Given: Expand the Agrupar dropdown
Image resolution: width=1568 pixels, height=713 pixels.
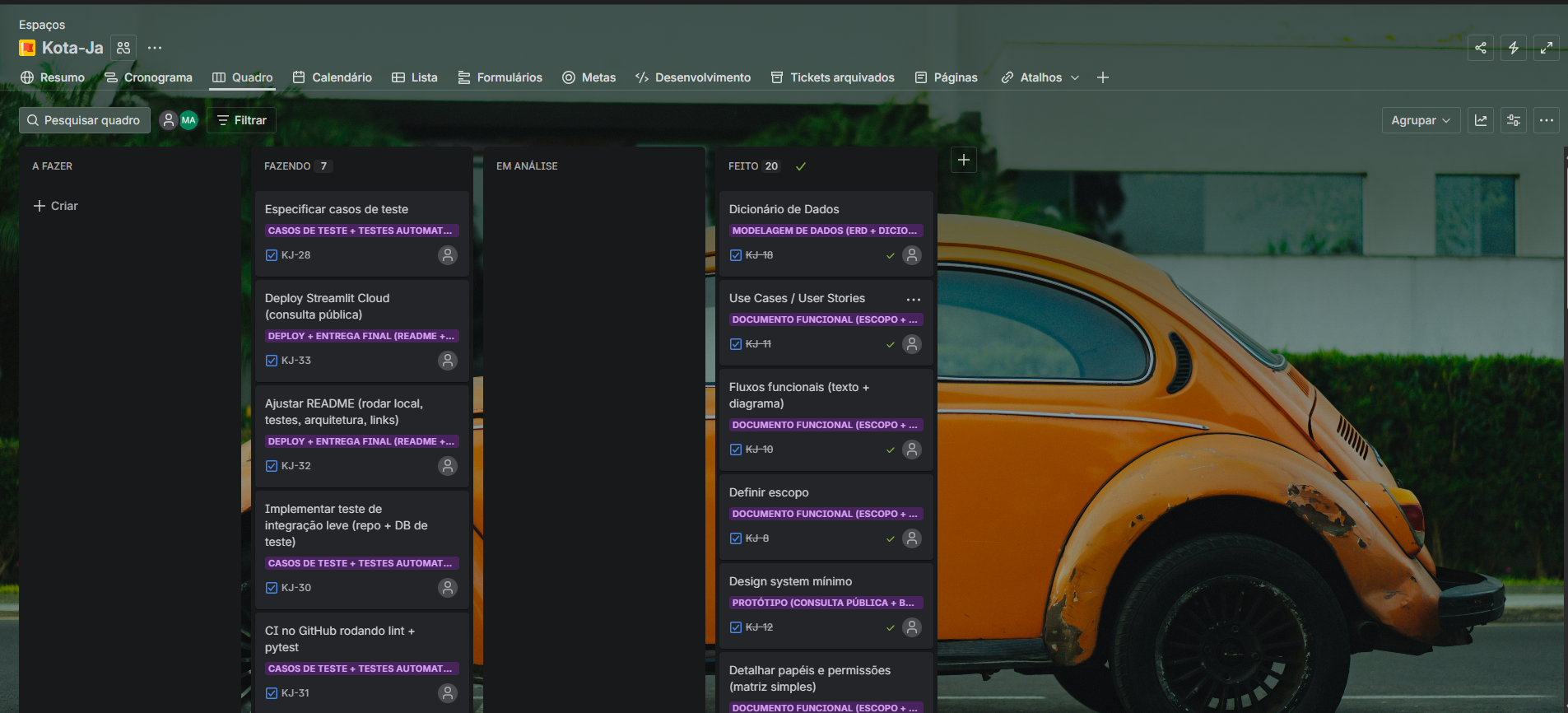Looking at the screenshot, I should (1420, 120).
